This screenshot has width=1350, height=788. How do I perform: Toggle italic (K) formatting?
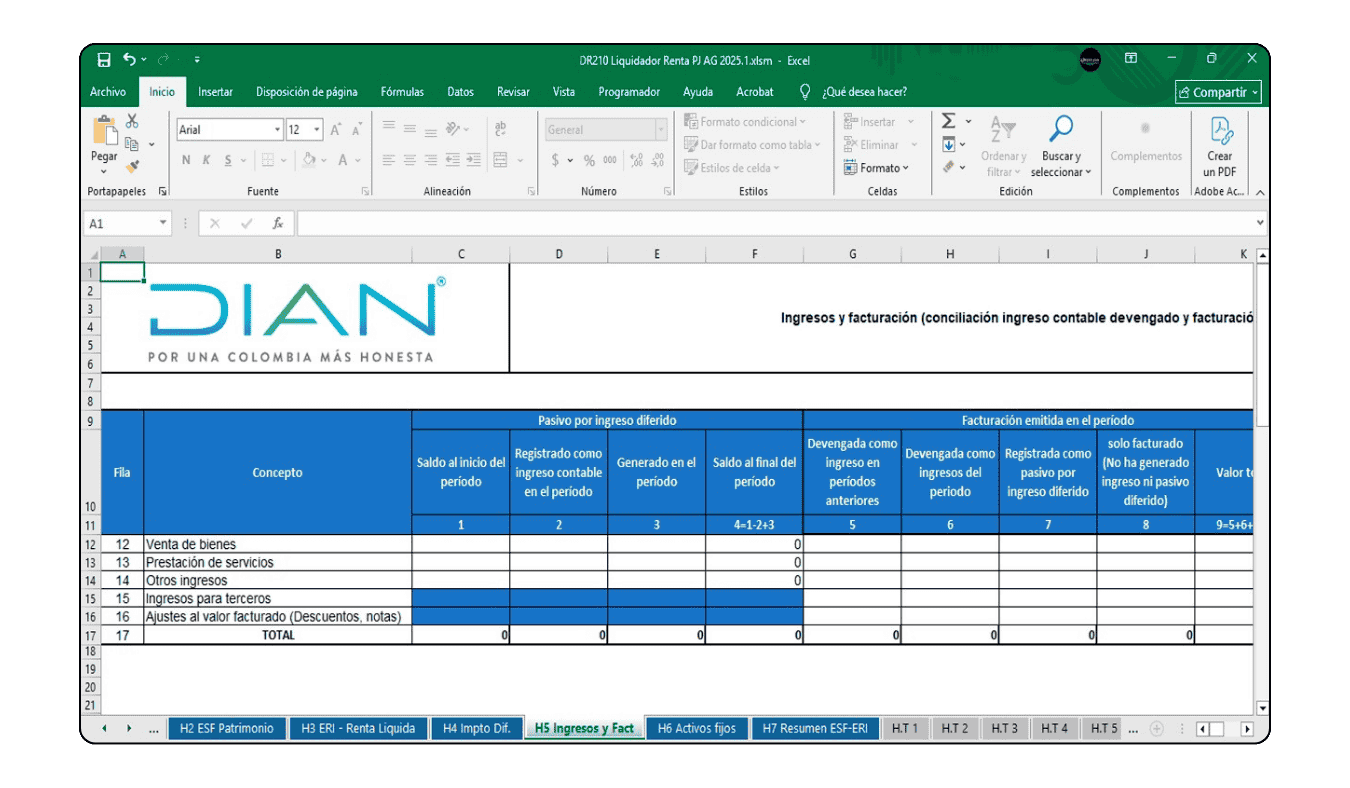[x=205, y=158]
